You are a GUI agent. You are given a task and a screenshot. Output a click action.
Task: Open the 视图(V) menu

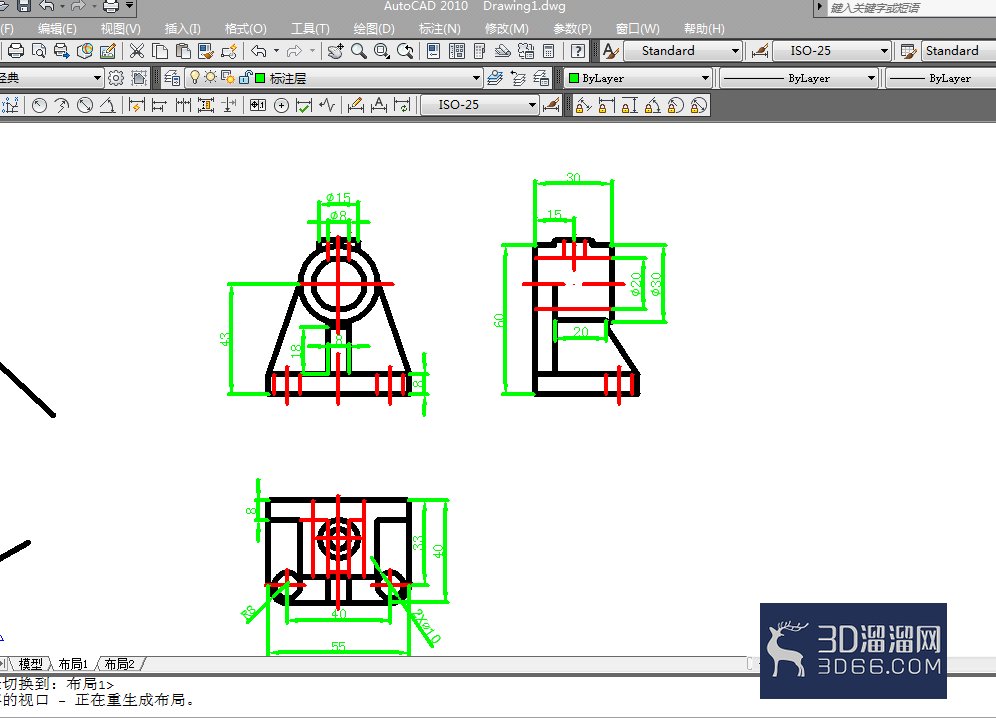(x=120, y=29)
